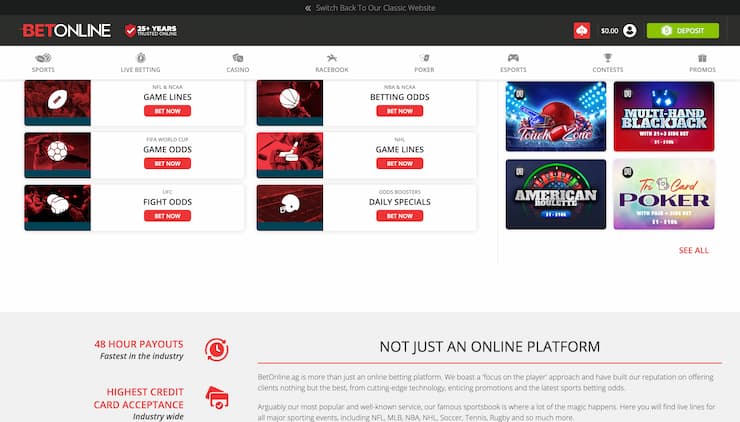Click Bet Now under NFL & NCAA Game Lines
The image size is (740, 422).
(168, 111)
